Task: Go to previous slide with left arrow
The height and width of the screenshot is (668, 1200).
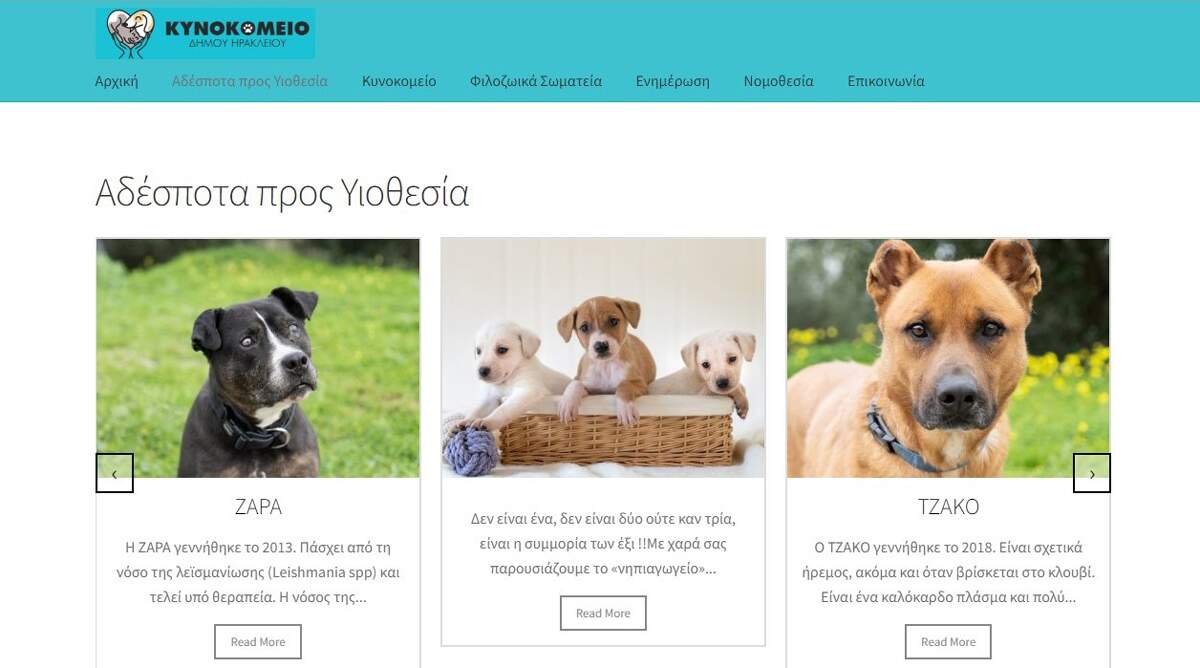Action: click(x=115, y=473)
